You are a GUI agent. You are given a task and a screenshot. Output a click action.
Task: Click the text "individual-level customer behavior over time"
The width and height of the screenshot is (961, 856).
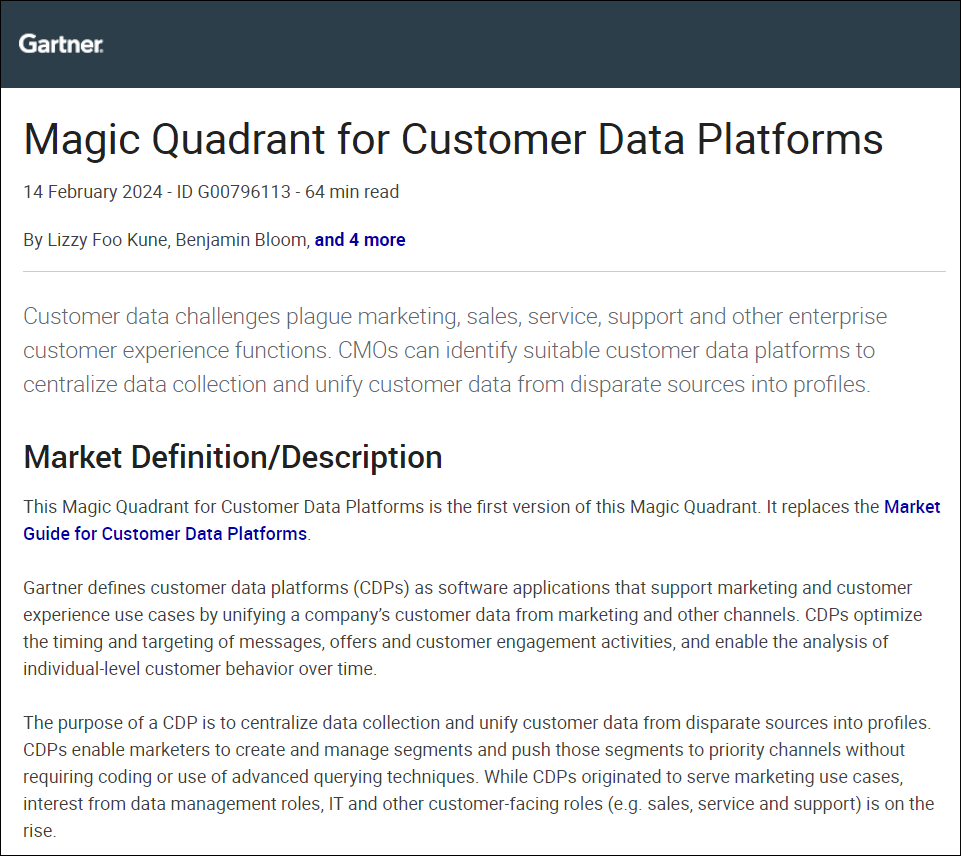[200, 669]
